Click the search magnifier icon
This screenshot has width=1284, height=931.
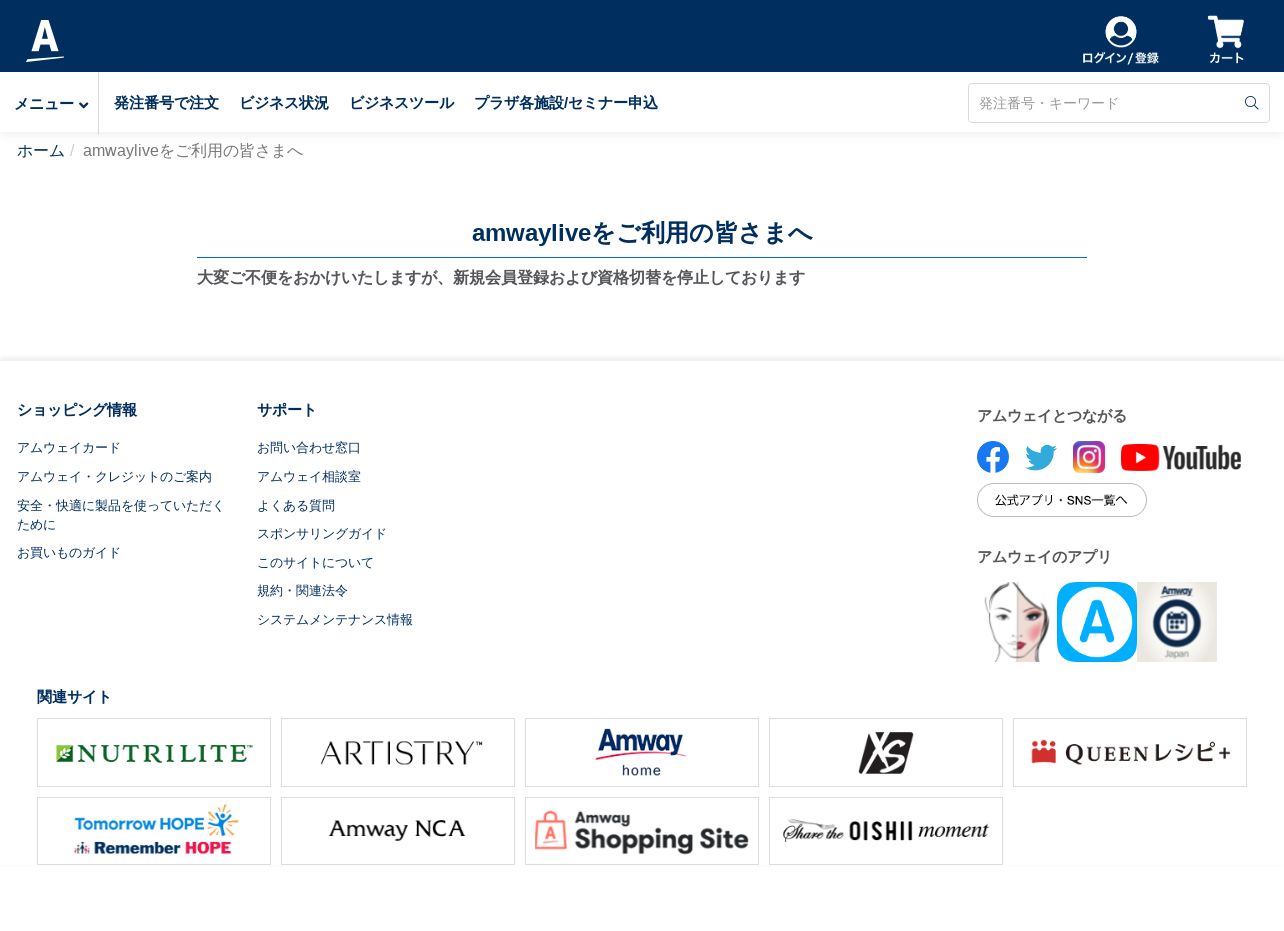point(1251,103)
